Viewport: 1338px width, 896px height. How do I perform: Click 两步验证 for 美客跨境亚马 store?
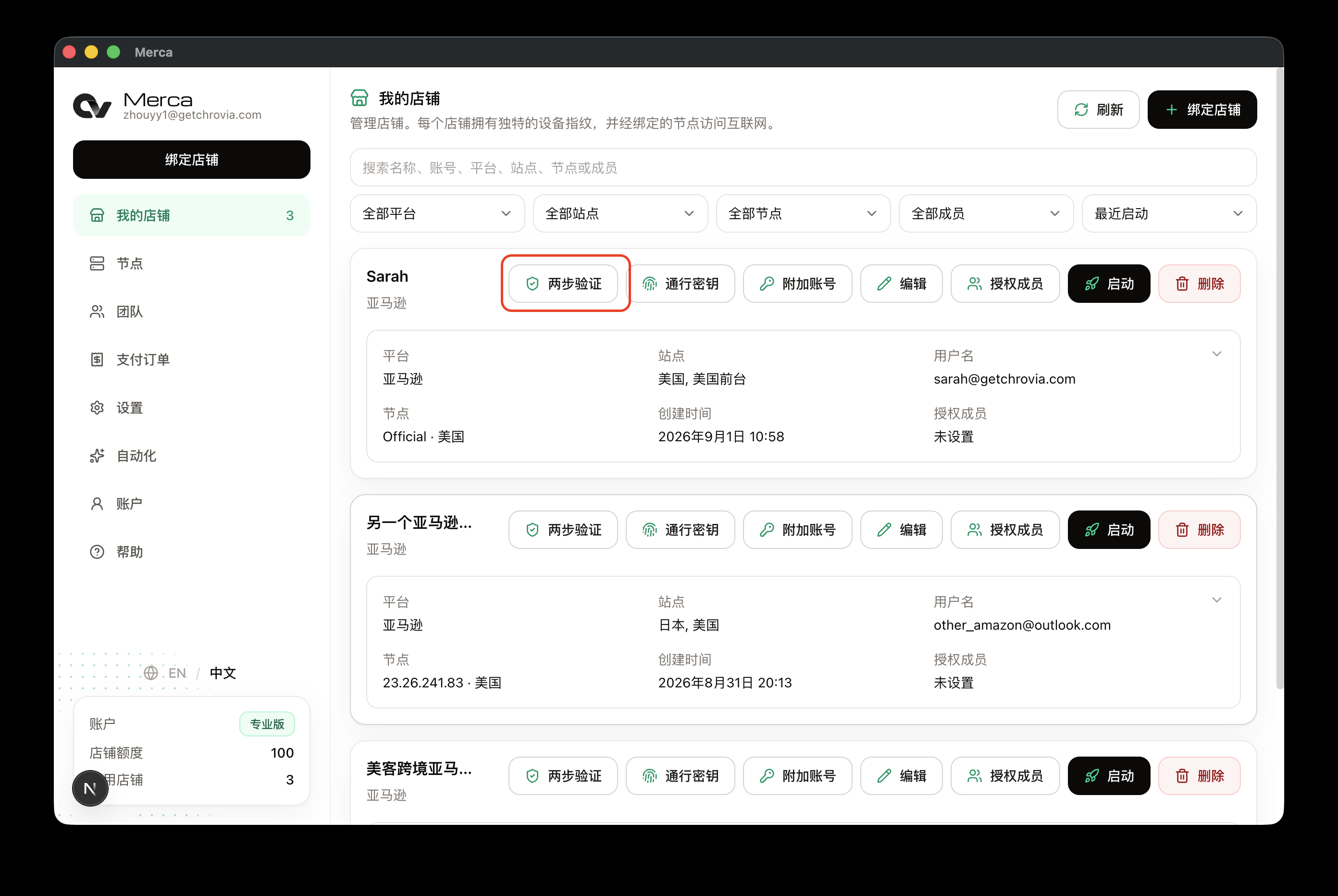(563, 775)
